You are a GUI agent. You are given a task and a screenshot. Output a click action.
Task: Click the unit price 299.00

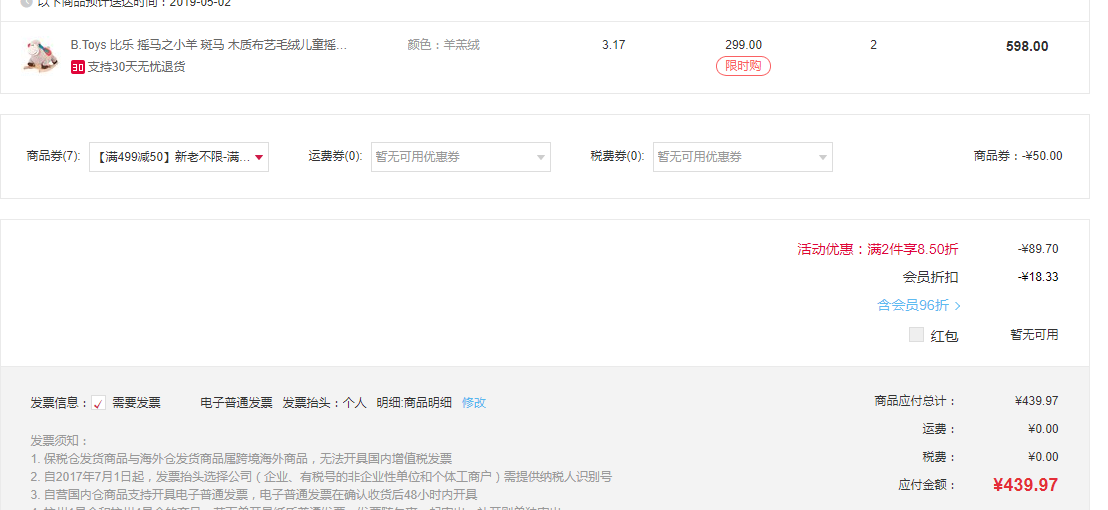743,45
